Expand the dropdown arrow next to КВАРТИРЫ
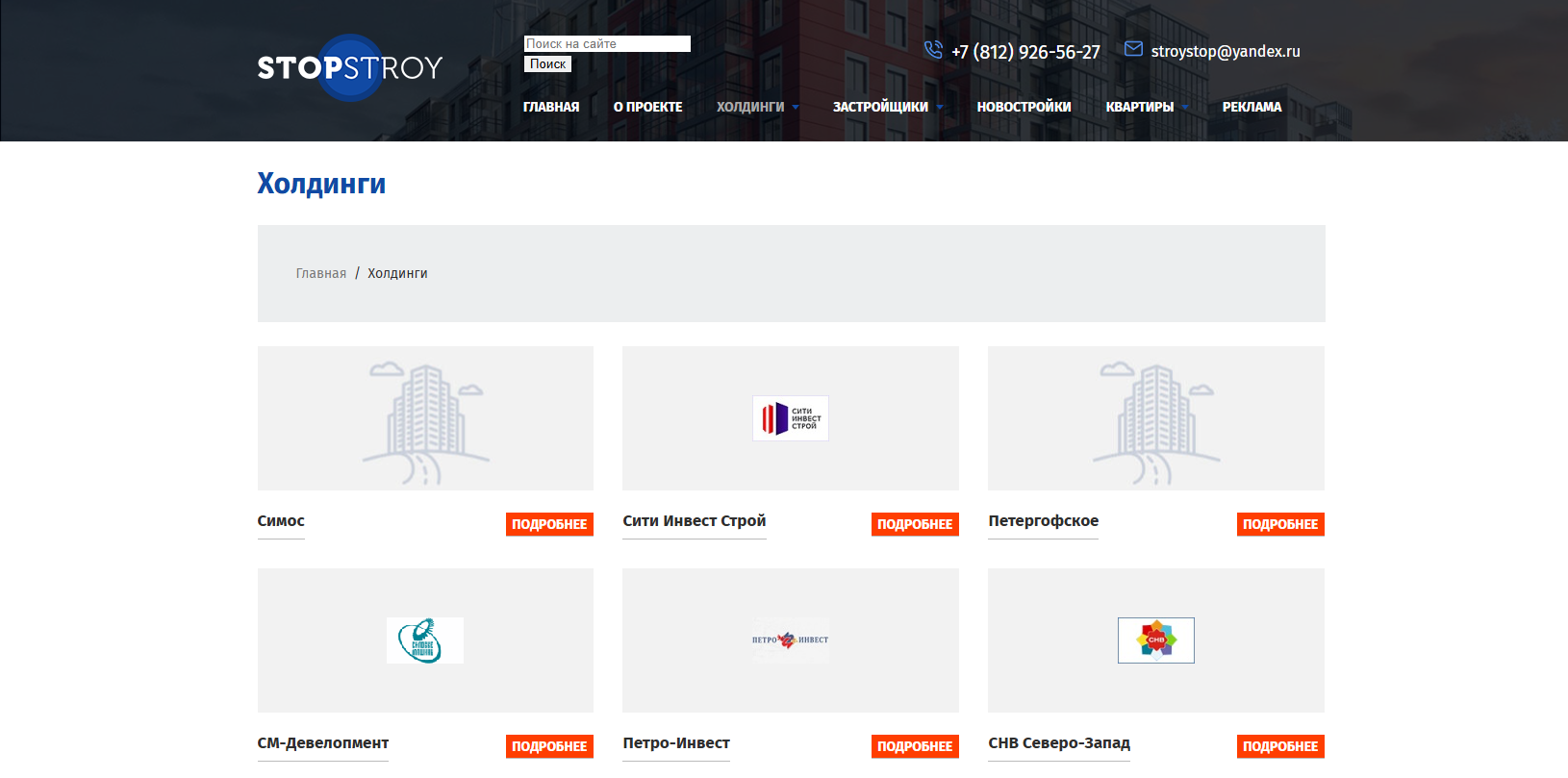 tap(1185, 108)
